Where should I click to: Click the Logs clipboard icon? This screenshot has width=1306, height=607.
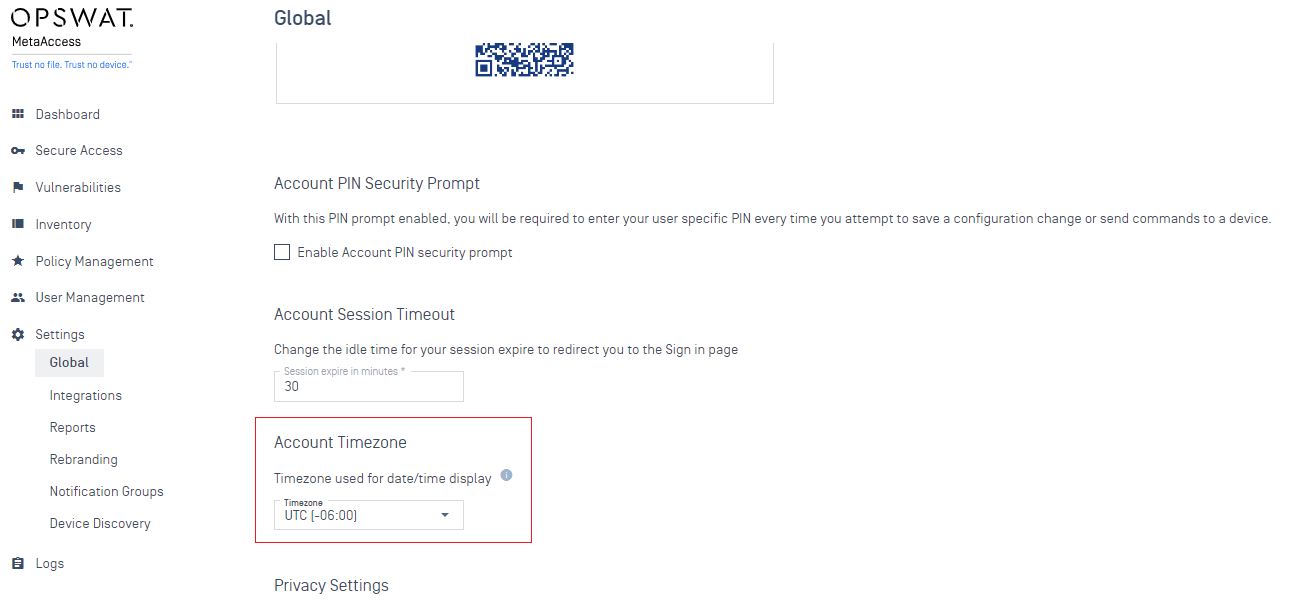coord(17,564)
